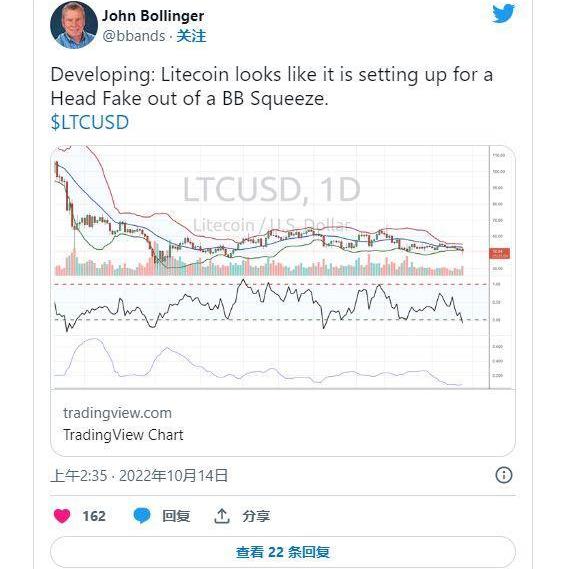Click the Twitter bird logo
Viewport: 571px width, 569px height.
[503, 13]
